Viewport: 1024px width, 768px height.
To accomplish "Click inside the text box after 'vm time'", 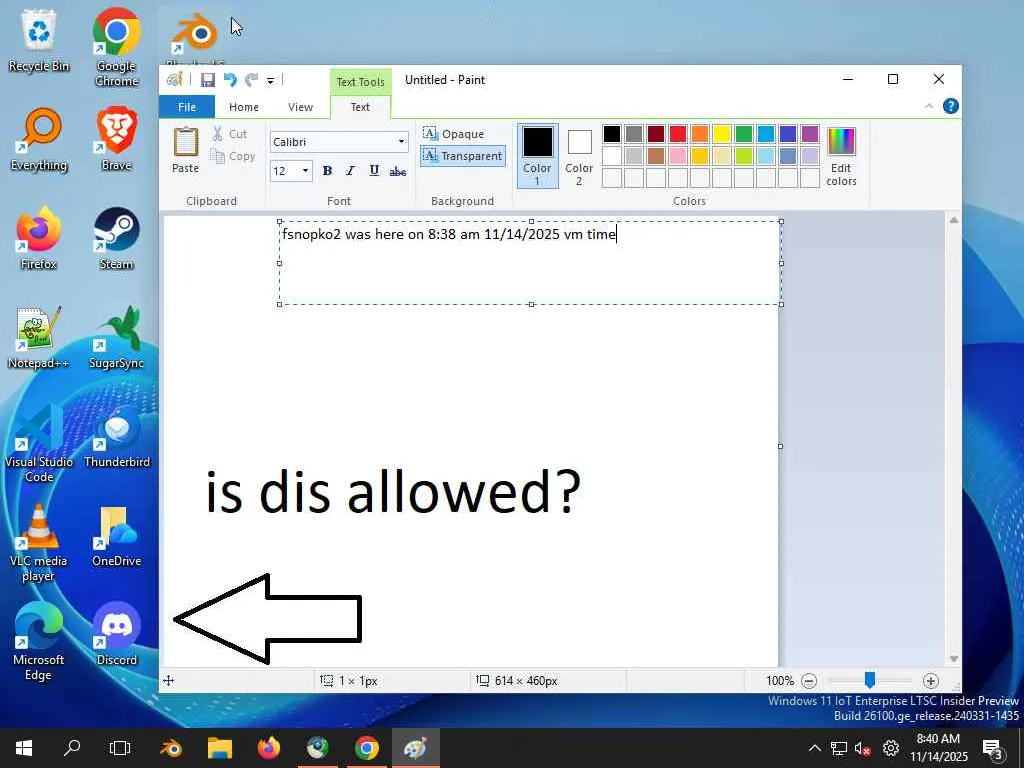I will click(618, 234).
